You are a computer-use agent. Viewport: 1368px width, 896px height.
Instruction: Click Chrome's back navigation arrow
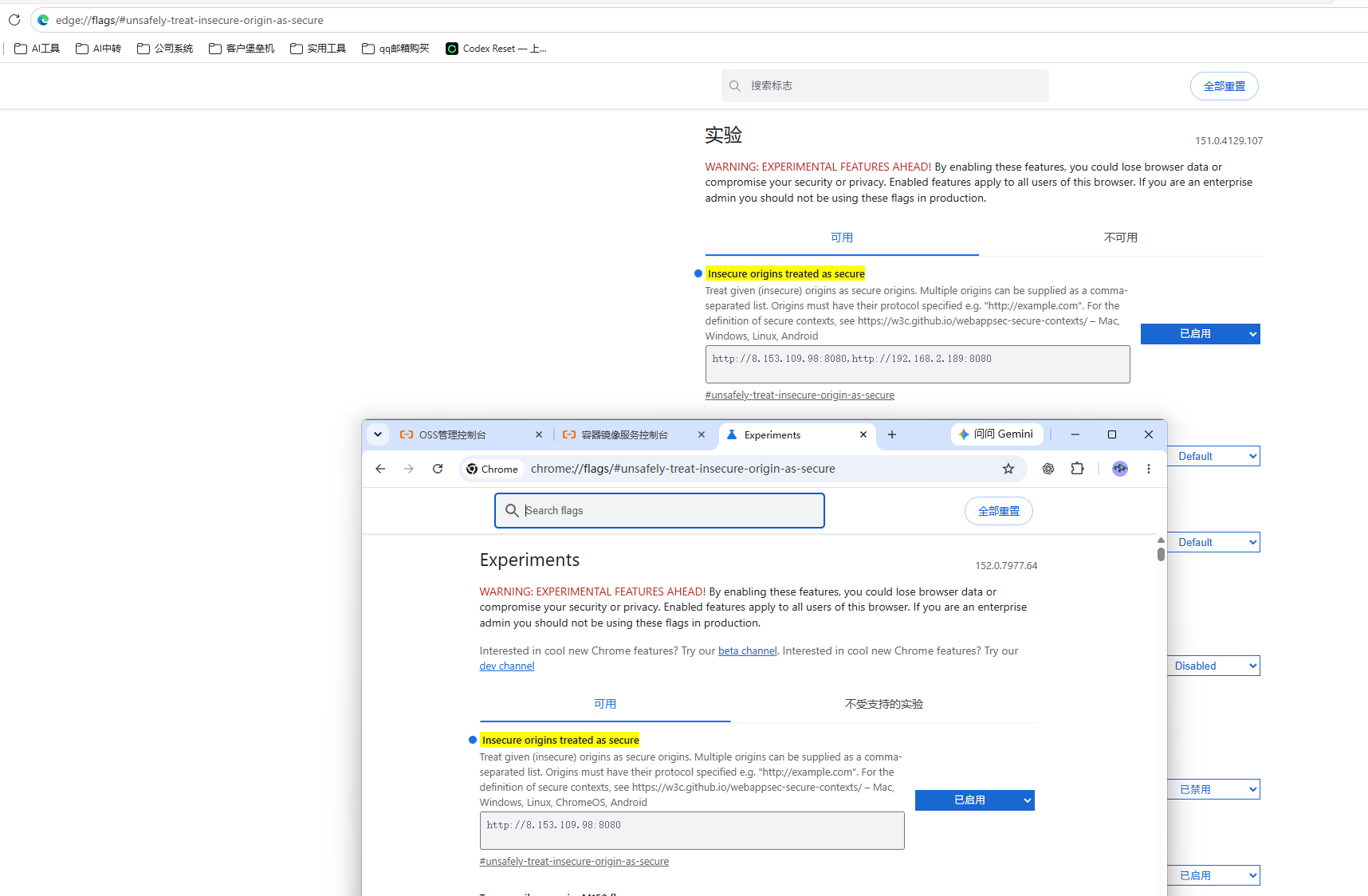[x=380, y=469]
